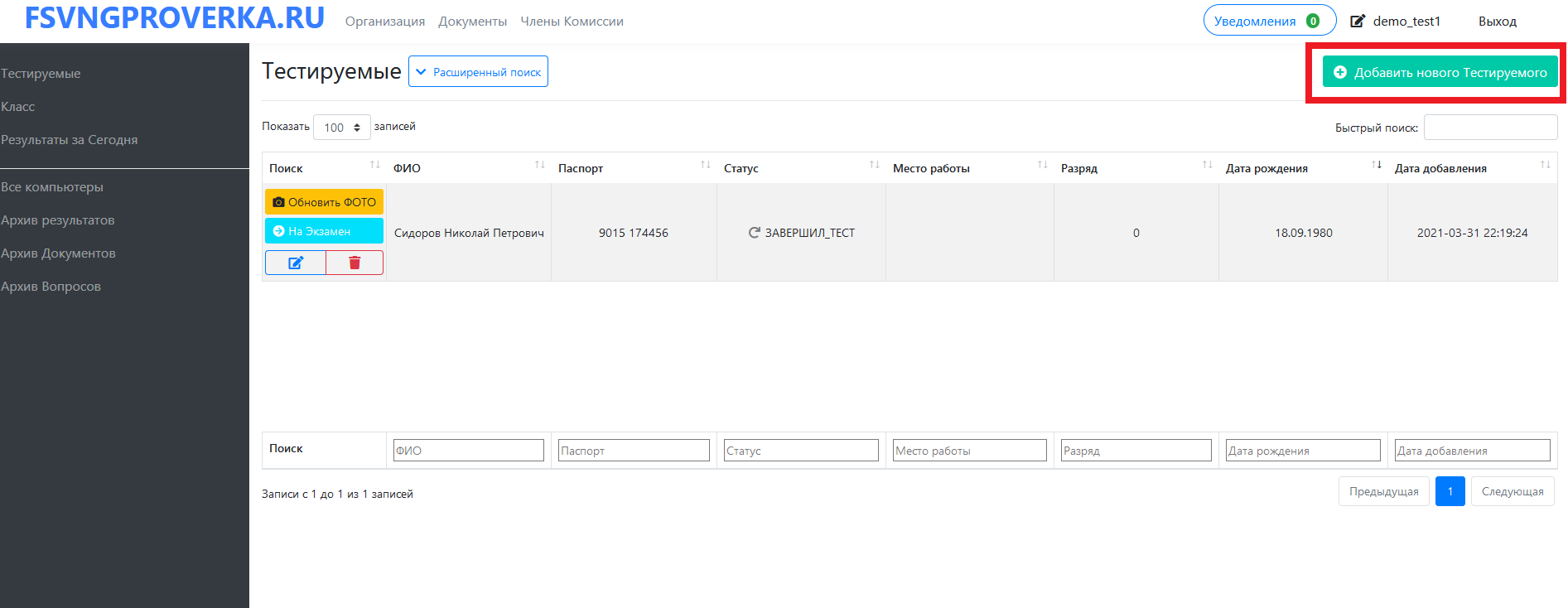Expand Расширенный поиск advanced search

(479, 72)
